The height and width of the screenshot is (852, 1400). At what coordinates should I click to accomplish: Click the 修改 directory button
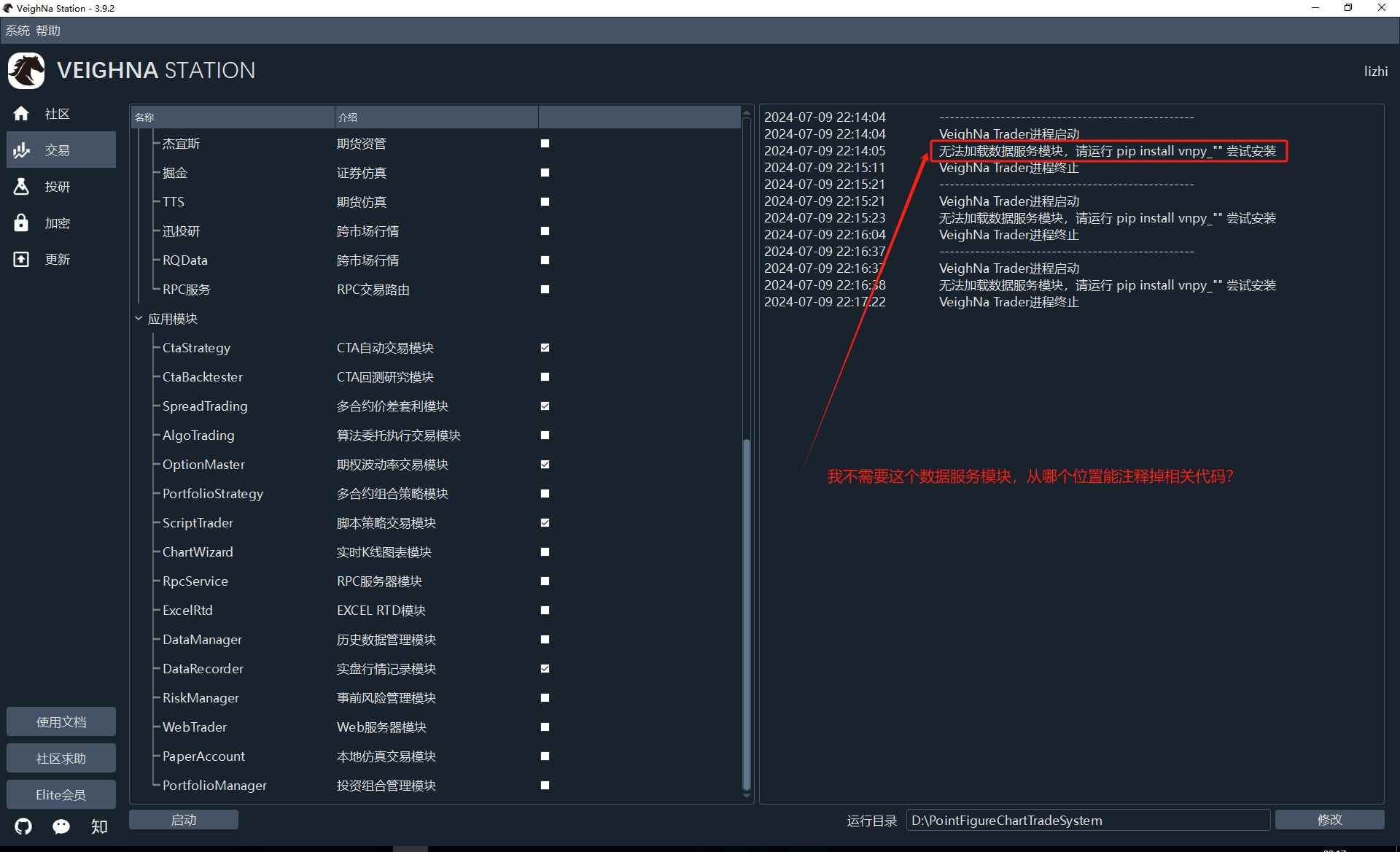click(x=1329, y=820)
